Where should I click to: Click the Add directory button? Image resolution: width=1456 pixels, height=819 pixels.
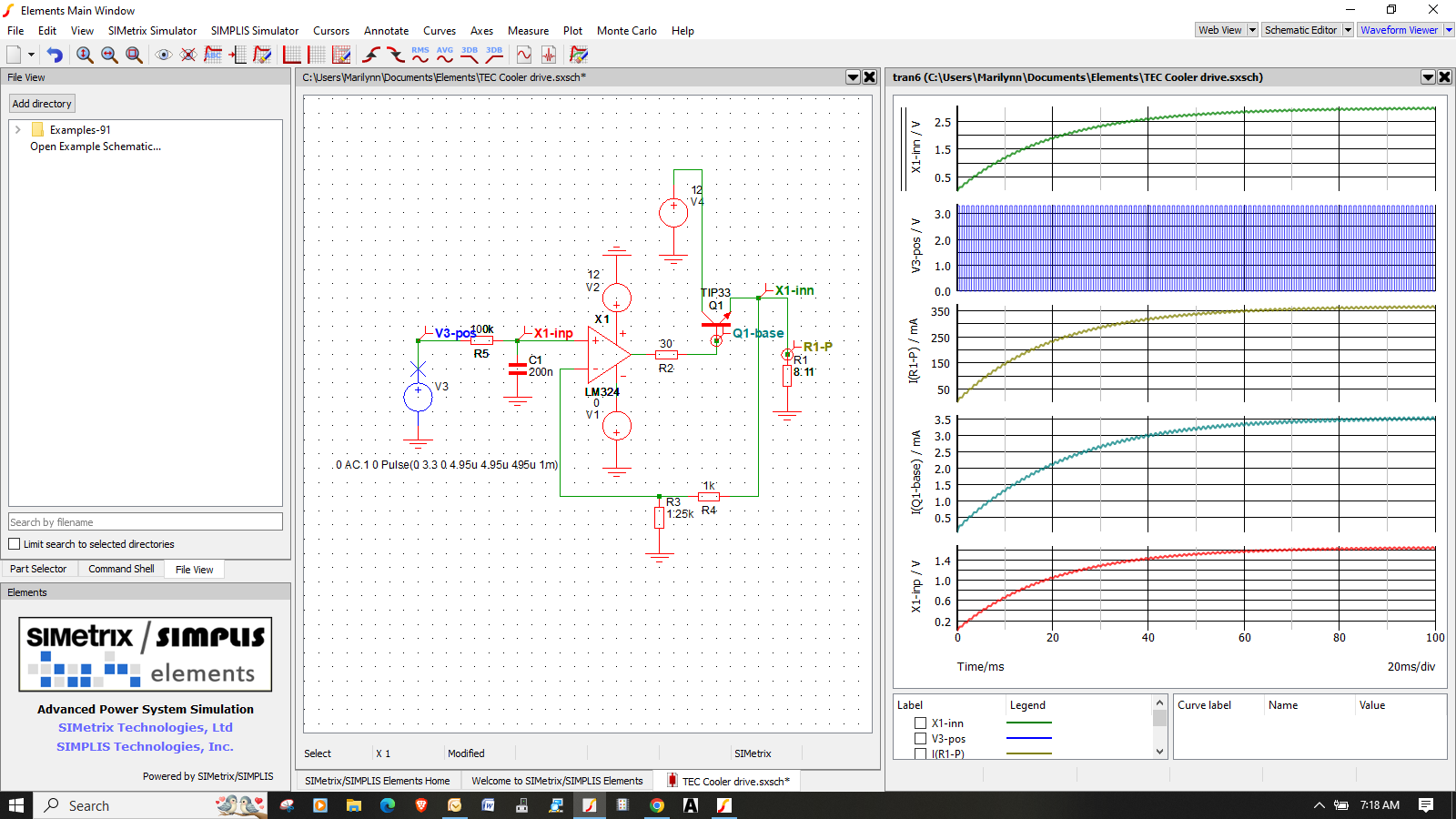[42, 104]
